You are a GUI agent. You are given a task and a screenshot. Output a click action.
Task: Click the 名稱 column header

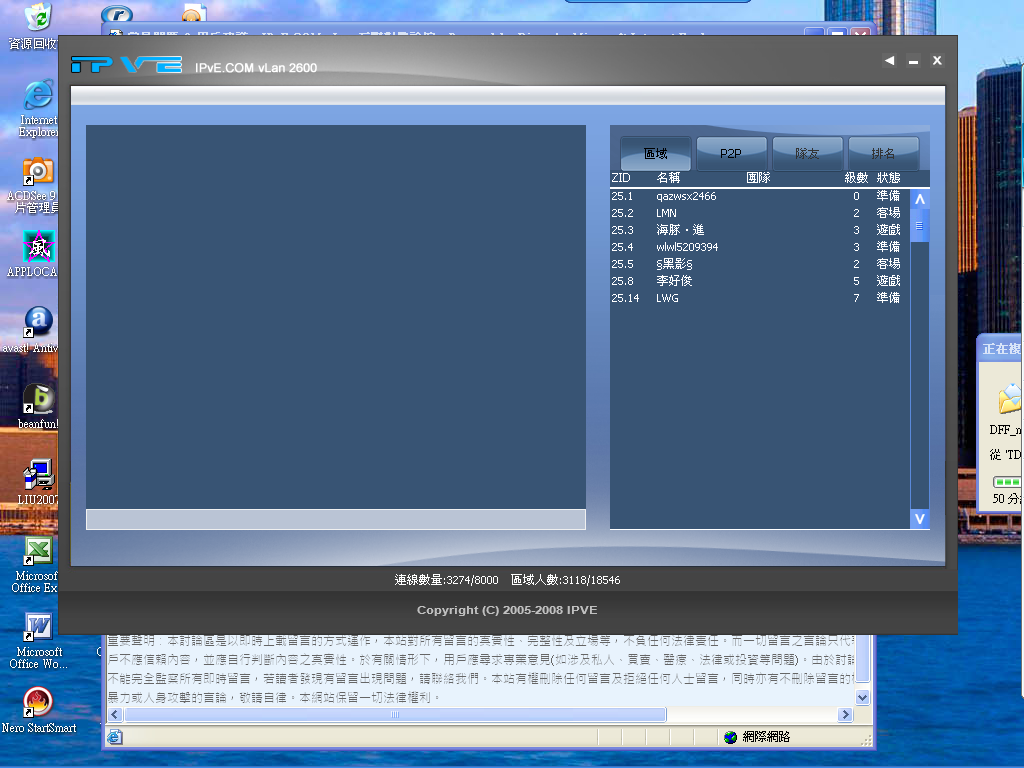point(668,178)
